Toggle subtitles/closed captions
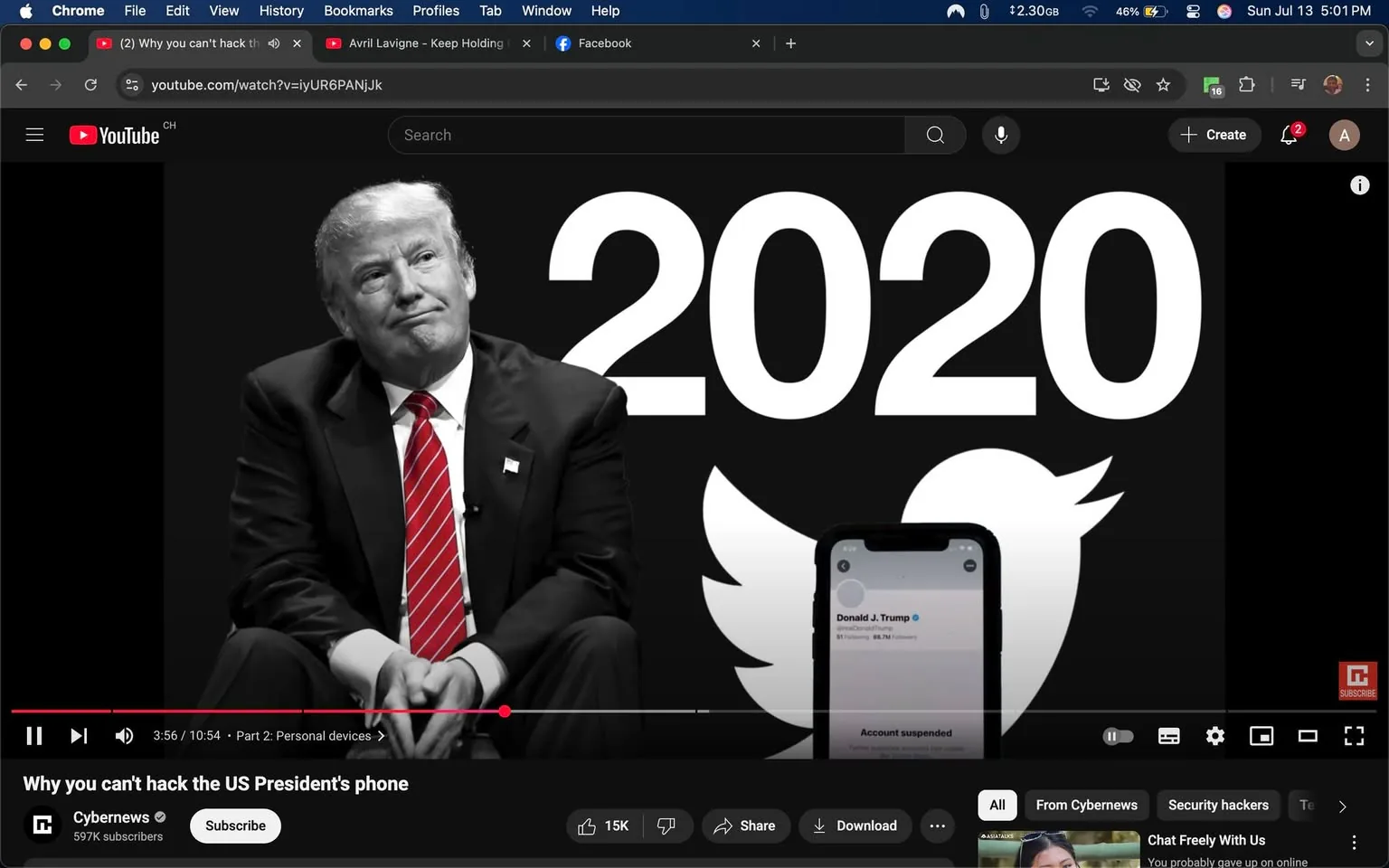 pyautogui.click(x=1168, y=736)
